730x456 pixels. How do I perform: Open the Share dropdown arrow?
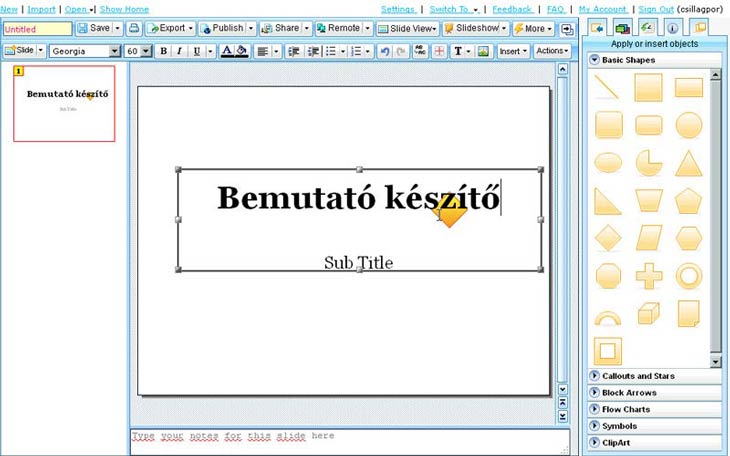point(306,28)
